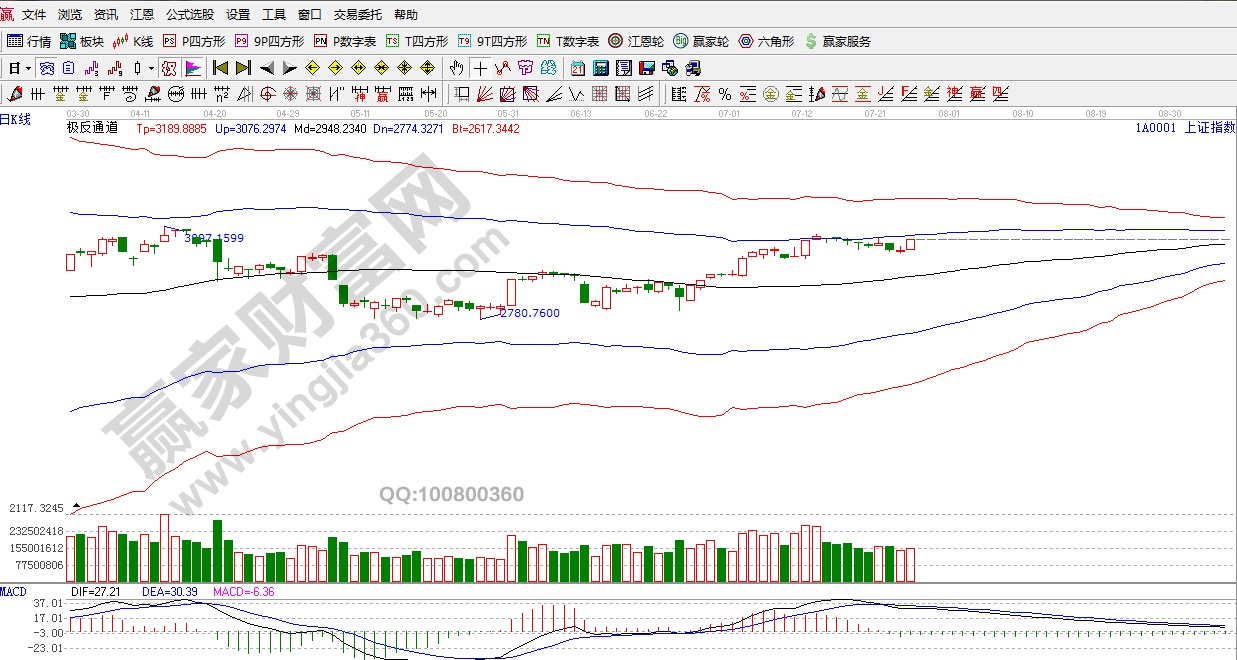
Task: Click the 赢家服务 dollar sign icon
Action: pyautogui.click(x=811, y=41)
